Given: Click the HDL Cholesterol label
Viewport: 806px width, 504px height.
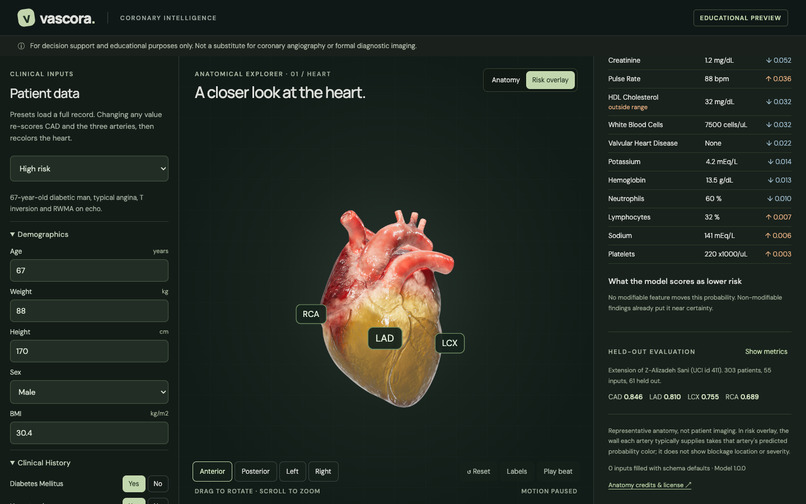Looking at the screenshot, I should point(633,97).
